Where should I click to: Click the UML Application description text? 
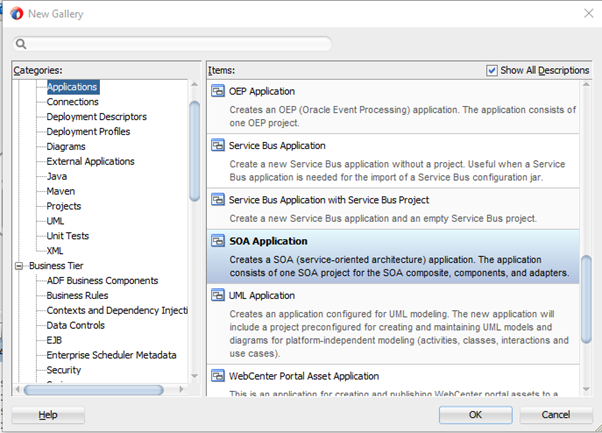399,334
